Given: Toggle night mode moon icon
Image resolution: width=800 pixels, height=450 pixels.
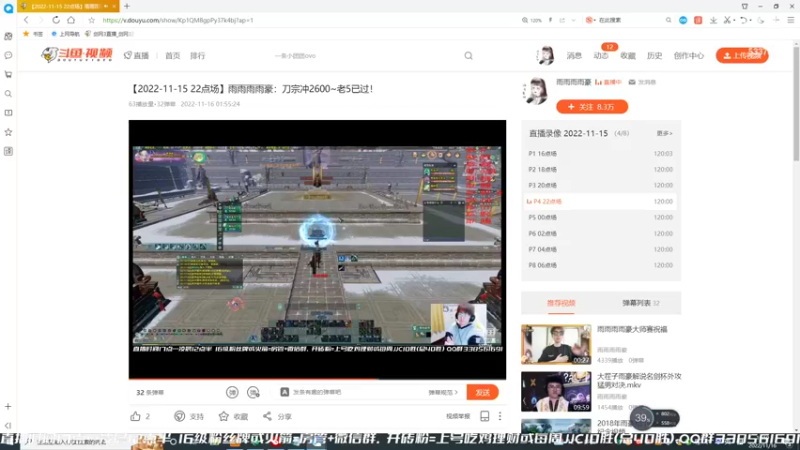Looking at the screenshot, I should tap(761, 20).
